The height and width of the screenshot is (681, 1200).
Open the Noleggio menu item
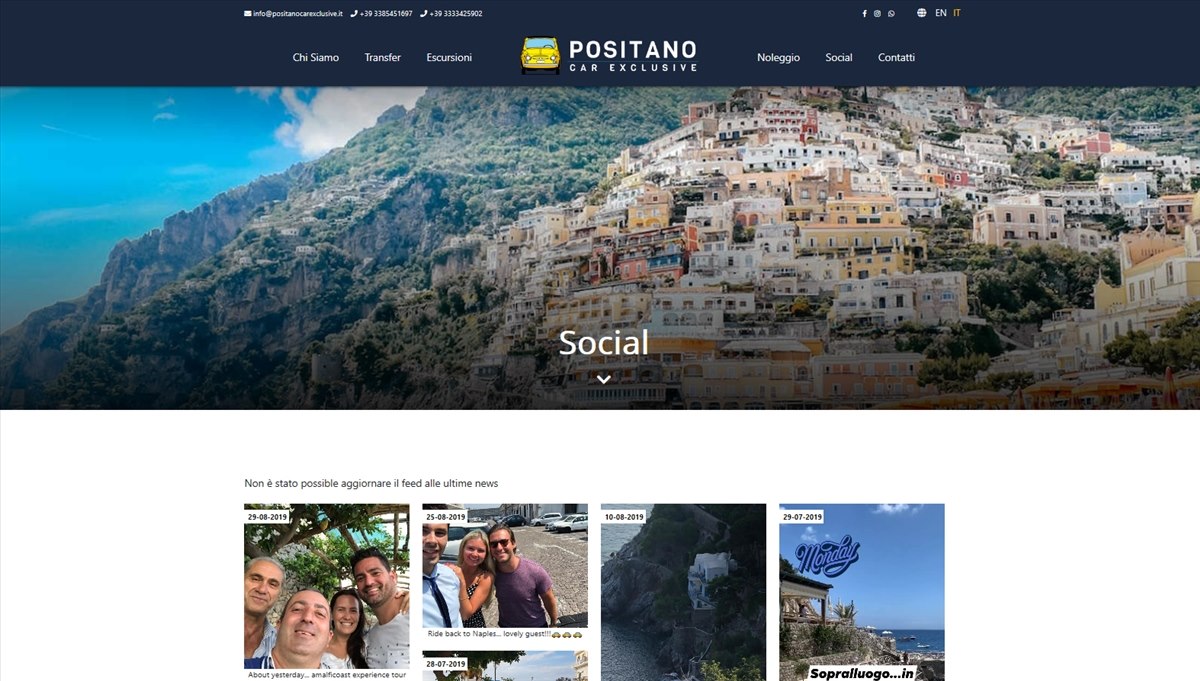pos(778,57)
